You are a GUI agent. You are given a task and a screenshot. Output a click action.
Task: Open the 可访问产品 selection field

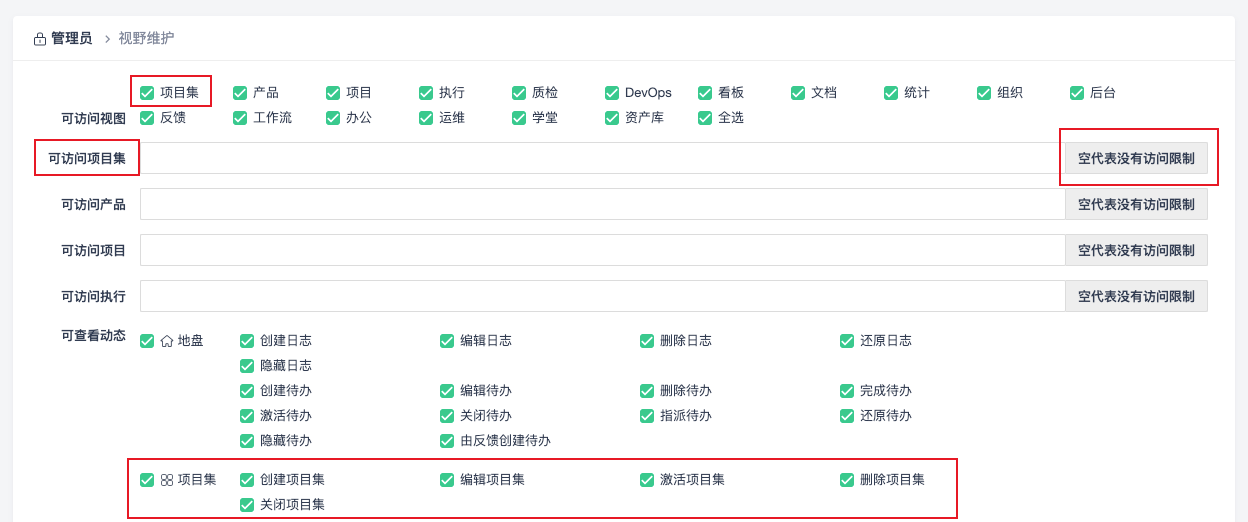coord(602,204)
